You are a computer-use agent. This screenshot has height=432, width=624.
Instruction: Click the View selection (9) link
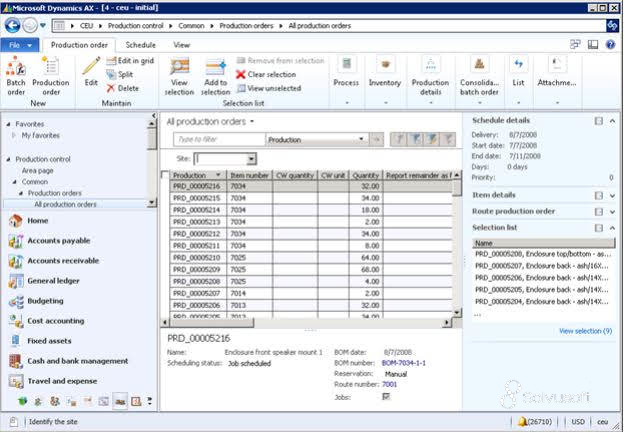click(585, 331)
